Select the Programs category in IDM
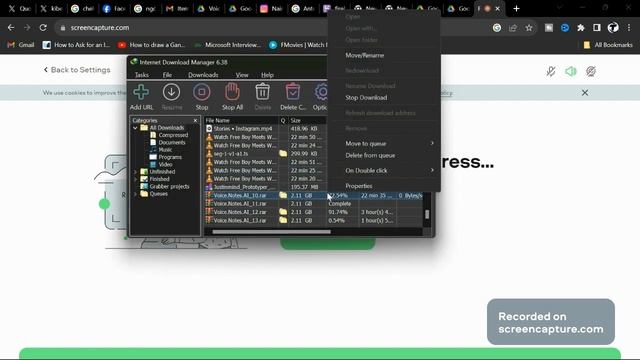 tap(170, 157)
